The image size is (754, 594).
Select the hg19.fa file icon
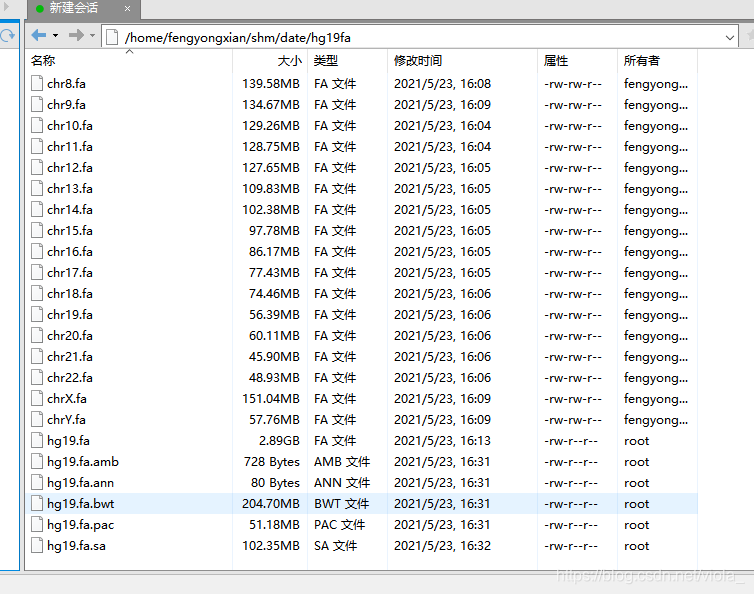(x=37, y=441)
